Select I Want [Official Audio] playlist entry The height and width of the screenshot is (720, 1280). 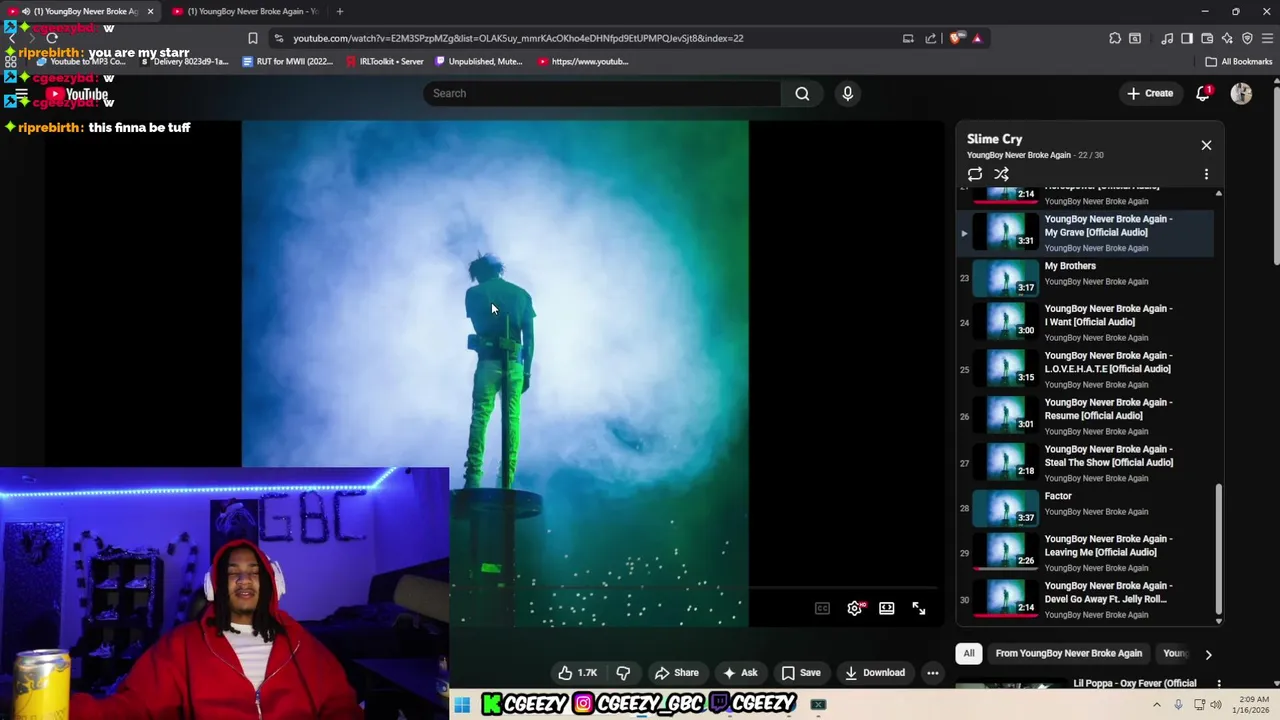[x=1086, y=323]
